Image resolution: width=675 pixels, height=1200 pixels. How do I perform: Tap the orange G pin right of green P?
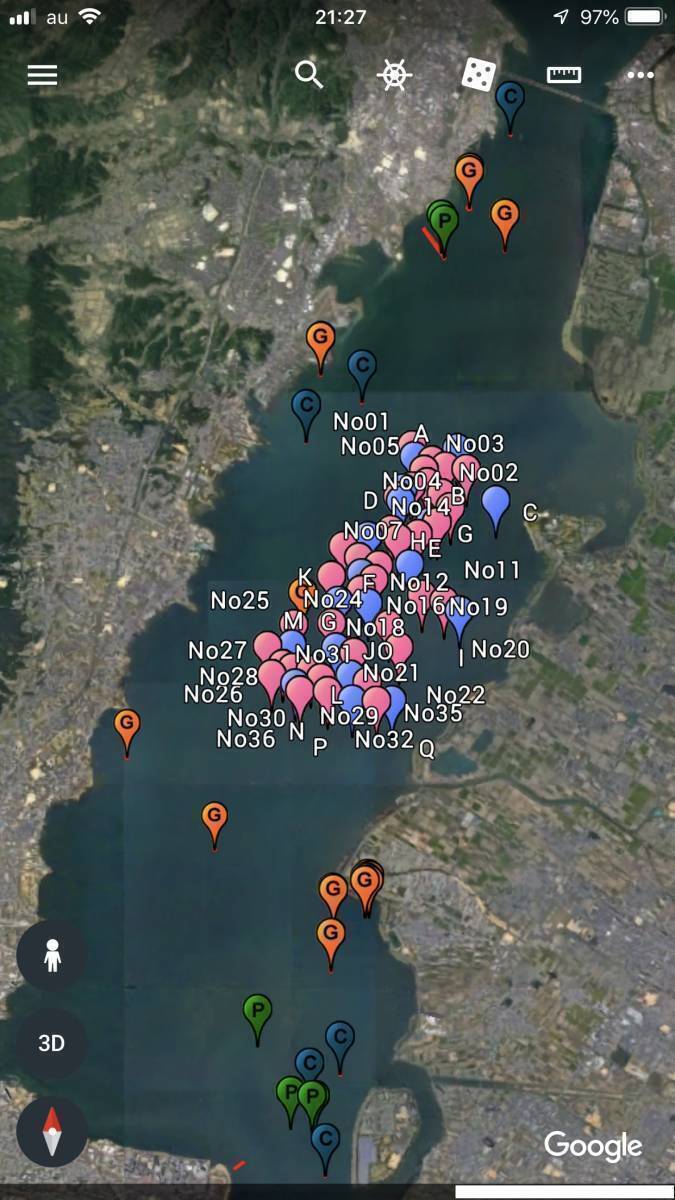tap(505, 222)
